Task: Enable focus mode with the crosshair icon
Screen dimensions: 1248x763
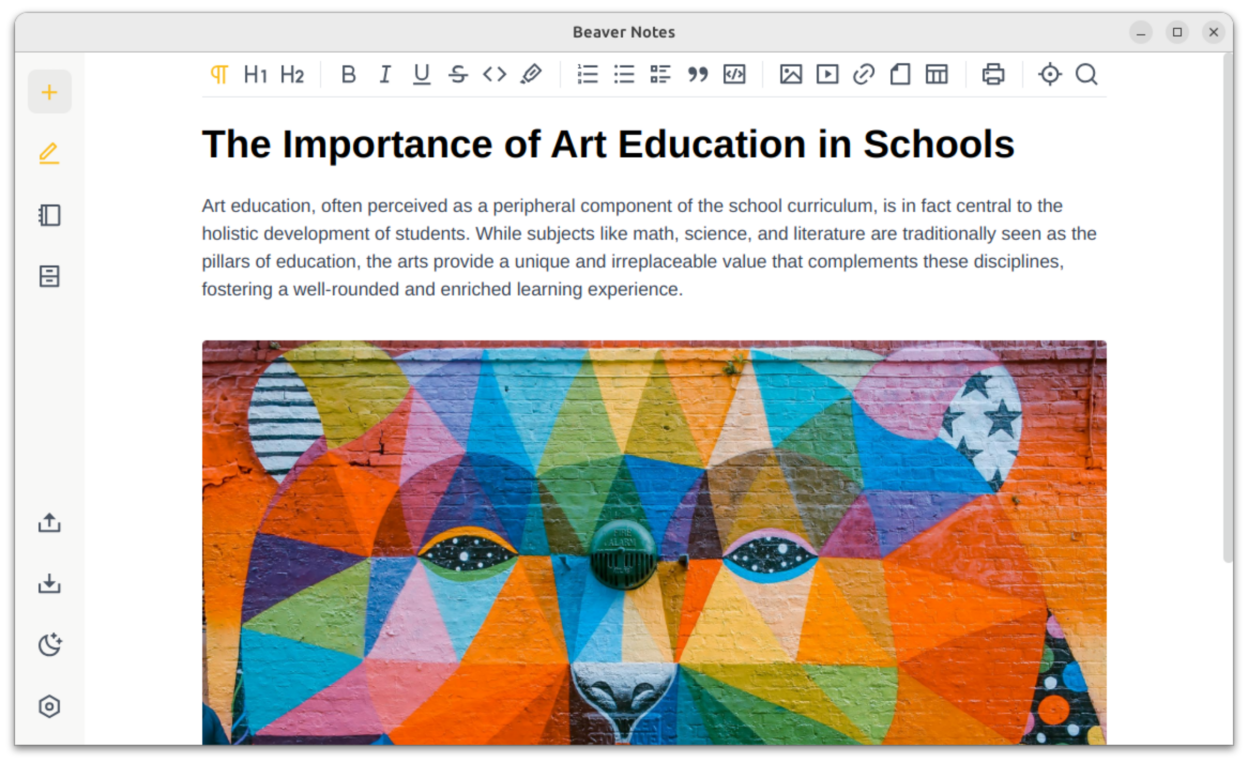Action: 1050,74
